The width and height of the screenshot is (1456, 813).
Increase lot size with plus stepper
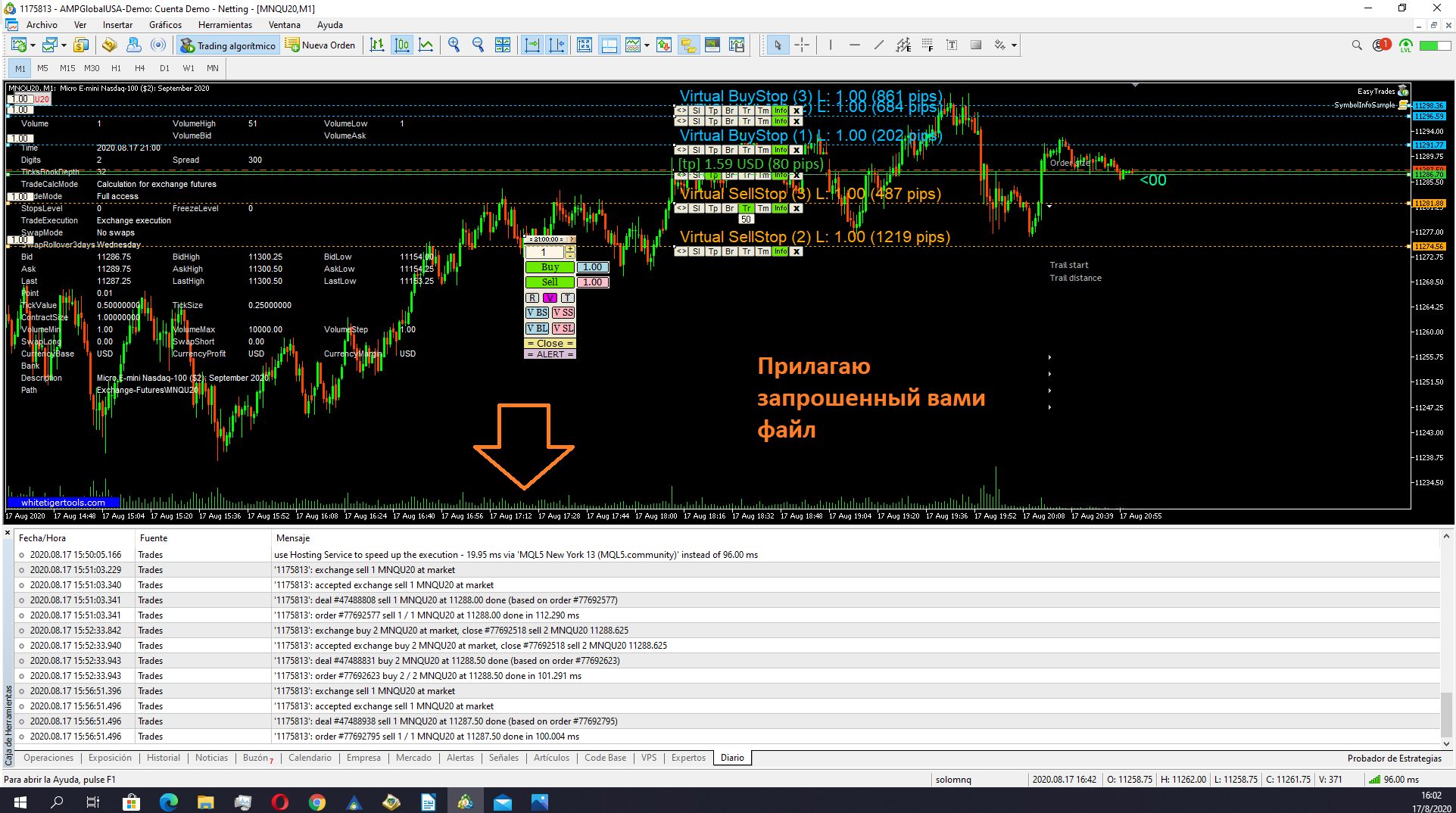pos(569,248)
